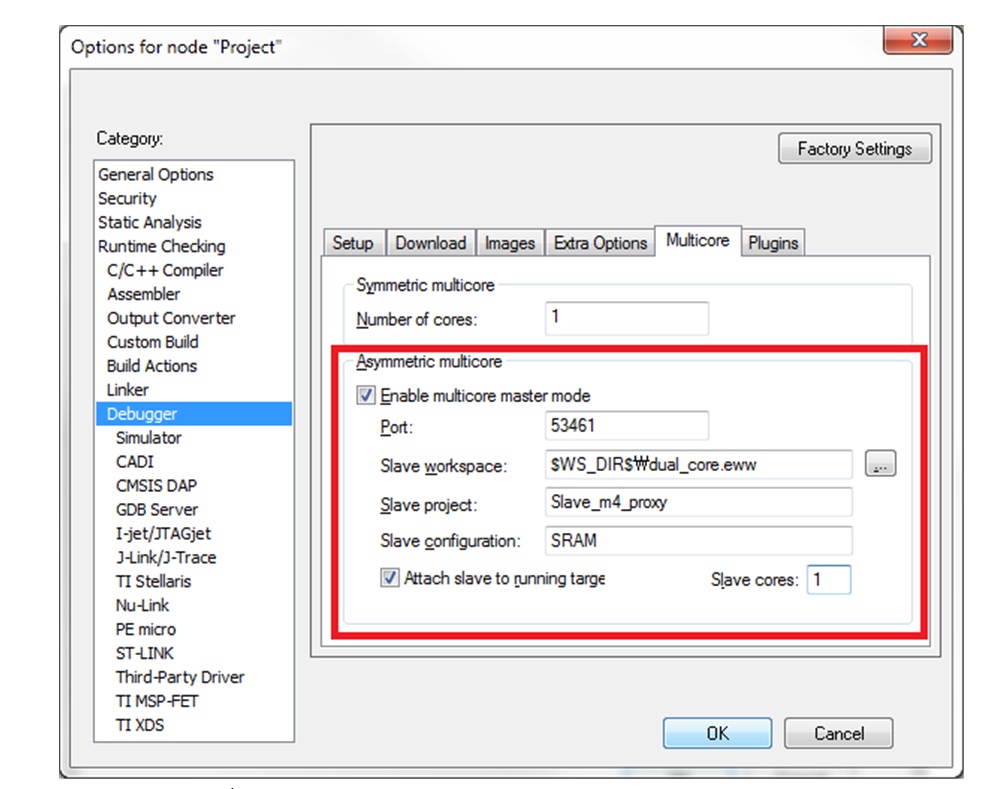This screenshot has height=789, width=999.
Task: Click the Slave project text field
Action: click(698, 502)
